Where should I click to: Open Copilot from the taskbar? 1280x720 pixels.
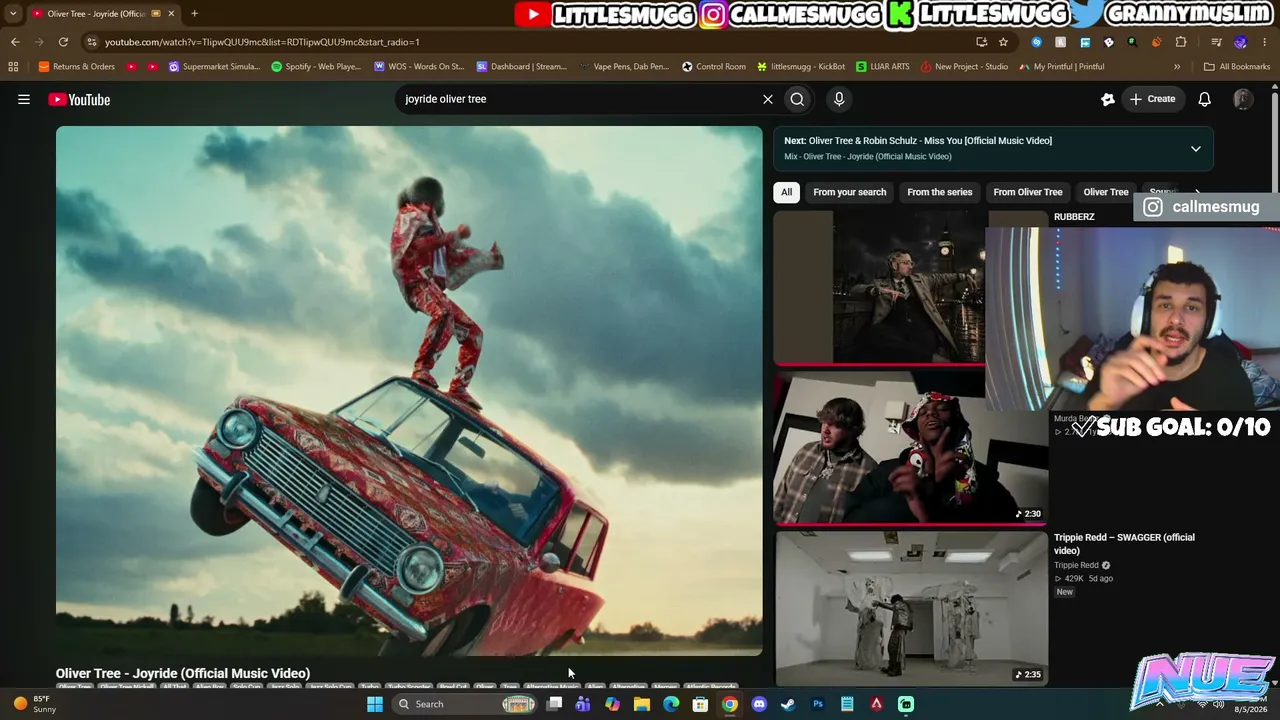(x=612, y=704)
